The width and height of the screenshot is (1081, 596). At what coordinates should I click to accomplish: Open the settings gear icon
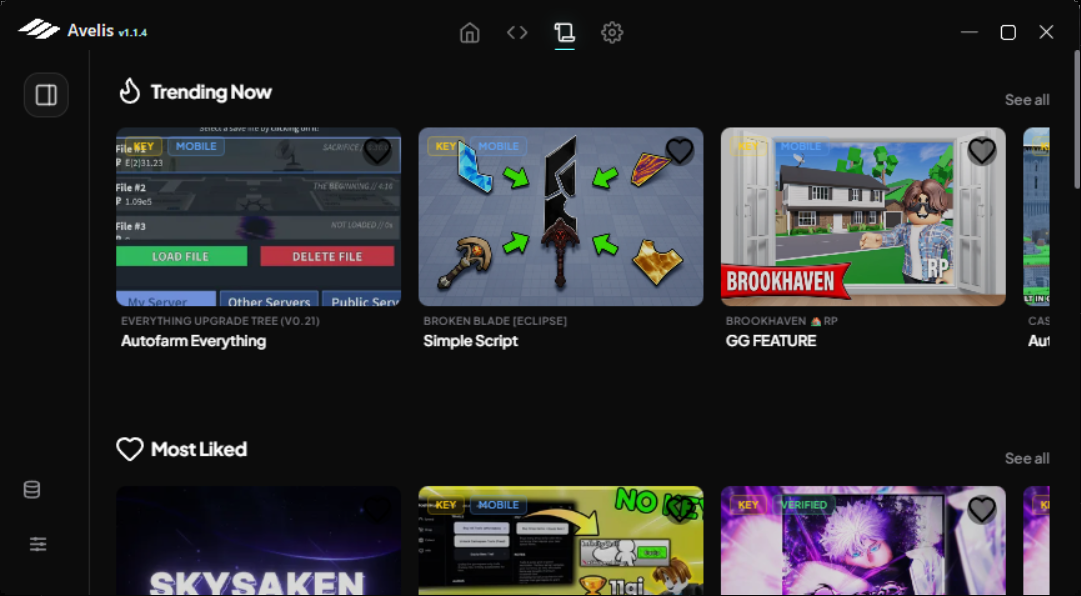coord(612,32)
